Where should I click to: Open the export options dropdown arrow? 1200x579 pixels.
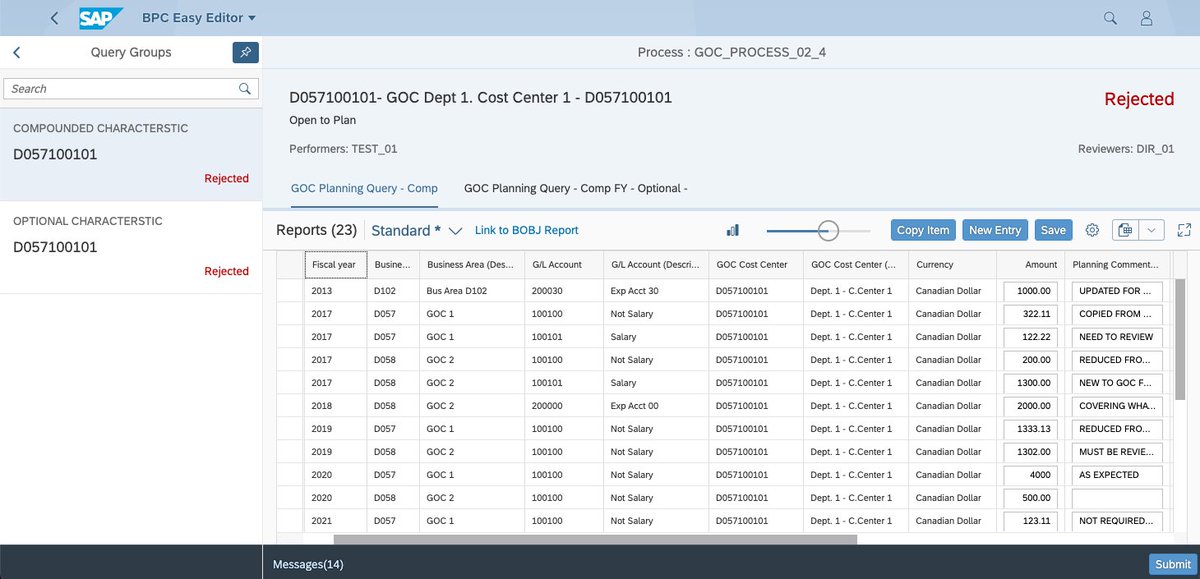click(x=1152, y=230)
